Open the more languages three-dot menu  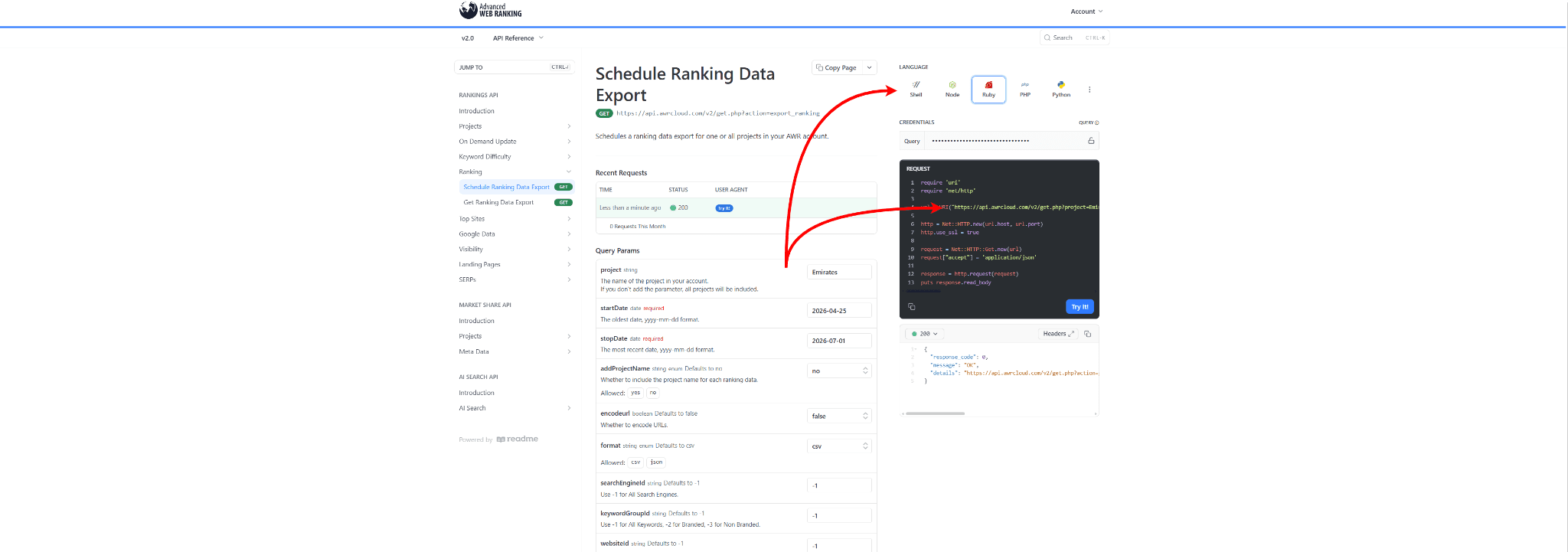click(x=1089, y=90)
